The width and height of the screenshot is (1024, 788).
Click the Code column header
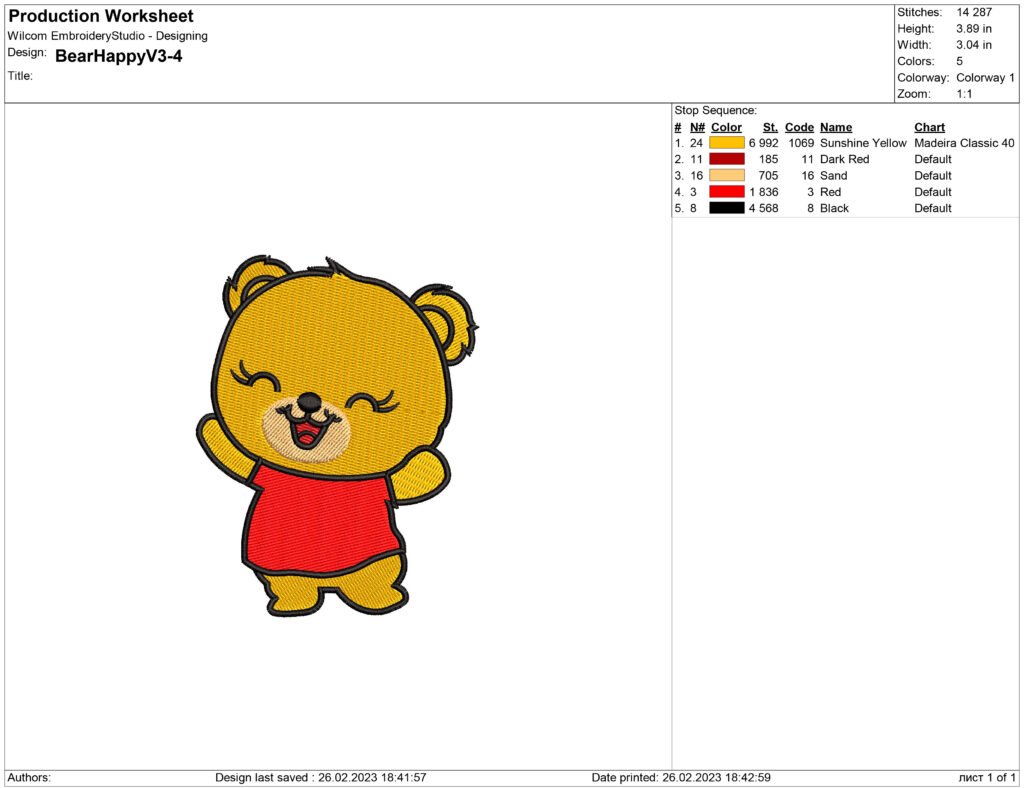click(x=798, y=127)
